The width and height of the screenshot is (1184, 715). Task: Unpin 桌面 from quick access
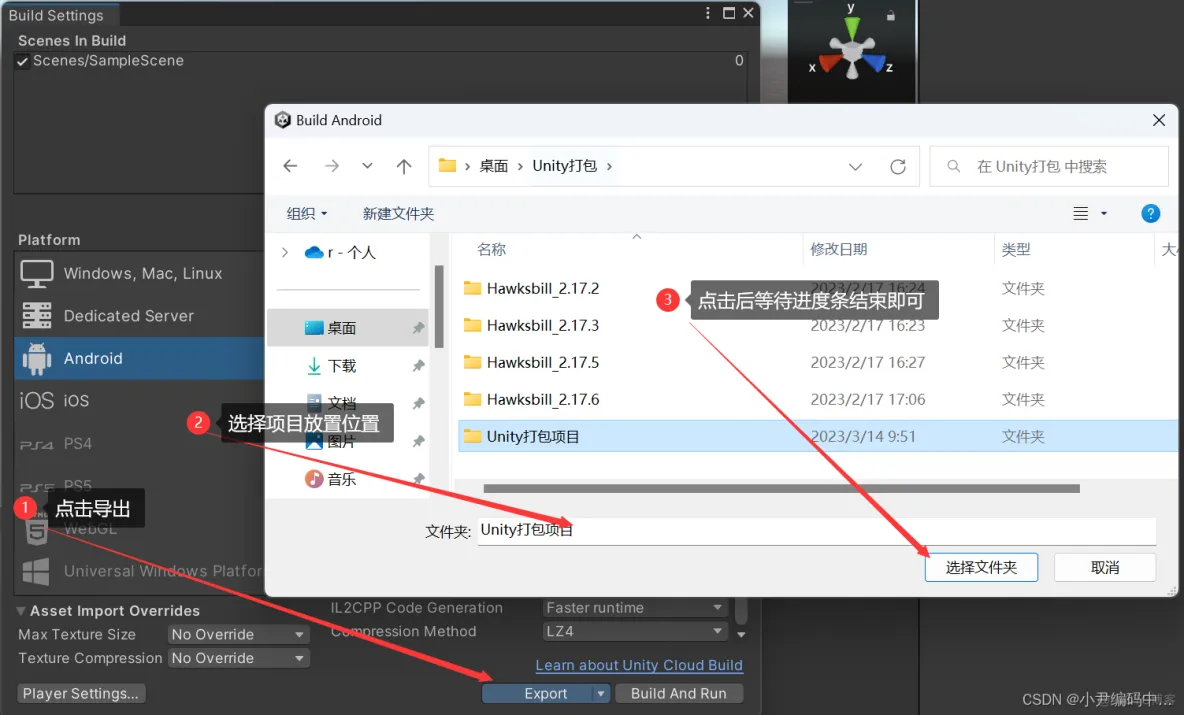pyautogui.click(x=418, y=328)
